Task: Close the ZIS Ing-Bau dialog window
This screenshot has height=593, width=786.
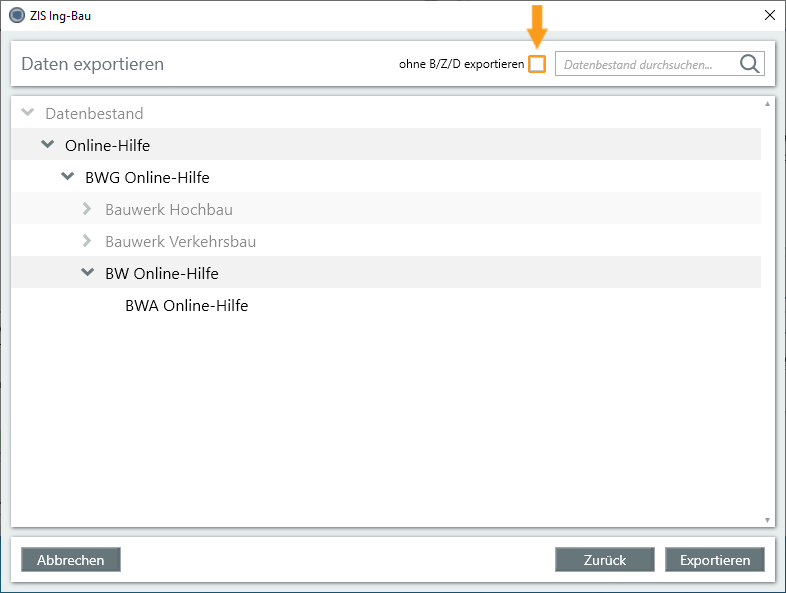Action: point(768,15)
